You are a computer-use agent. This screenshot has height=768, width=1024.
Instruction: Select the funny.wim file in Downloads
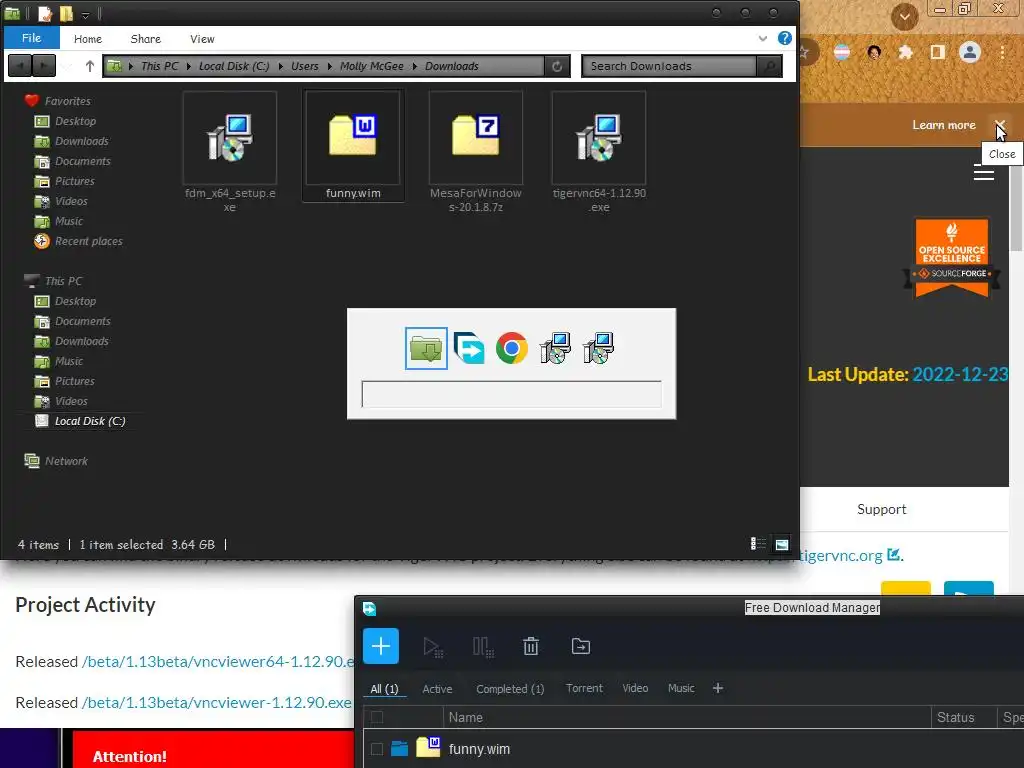tap(353, 146)
